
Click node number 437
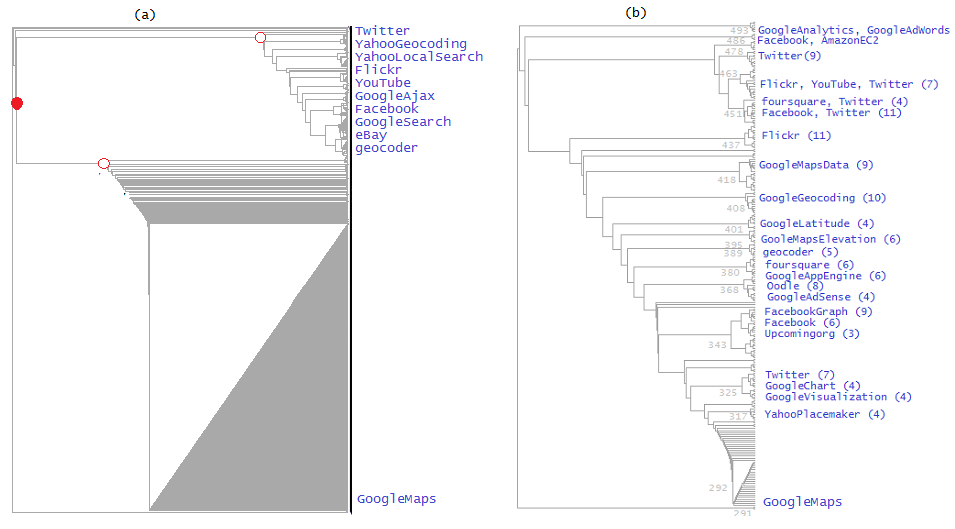pos(731,145)
